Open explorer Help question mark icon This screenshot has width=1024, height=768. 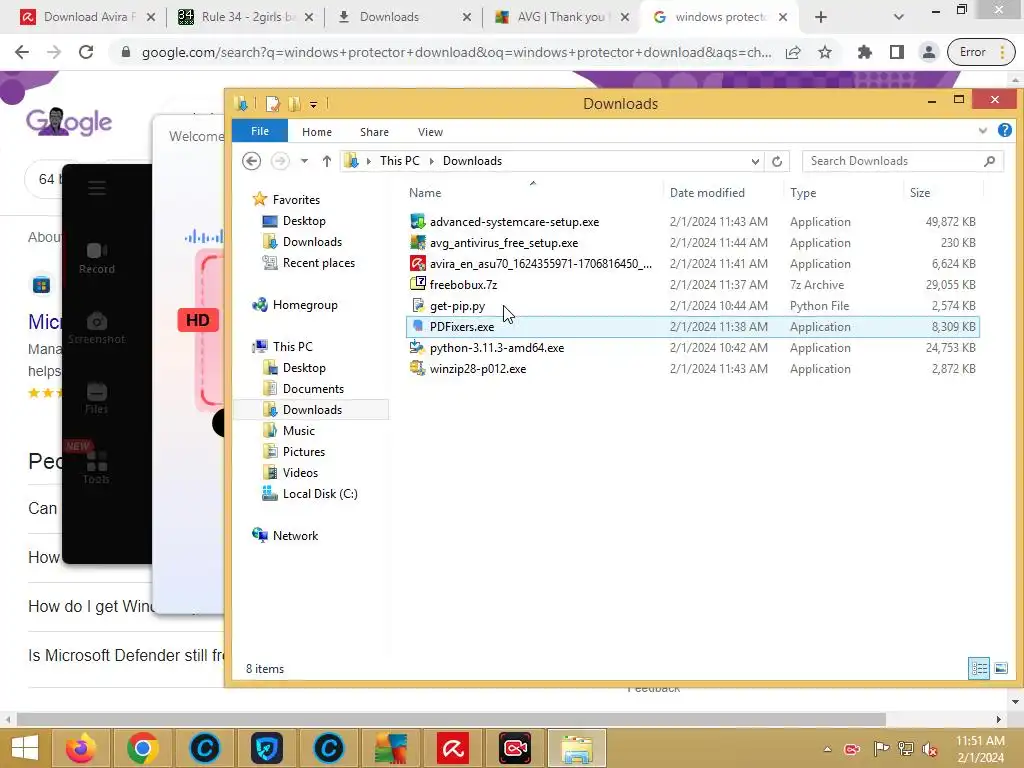pyautogui.click(x=1004, y=131)
